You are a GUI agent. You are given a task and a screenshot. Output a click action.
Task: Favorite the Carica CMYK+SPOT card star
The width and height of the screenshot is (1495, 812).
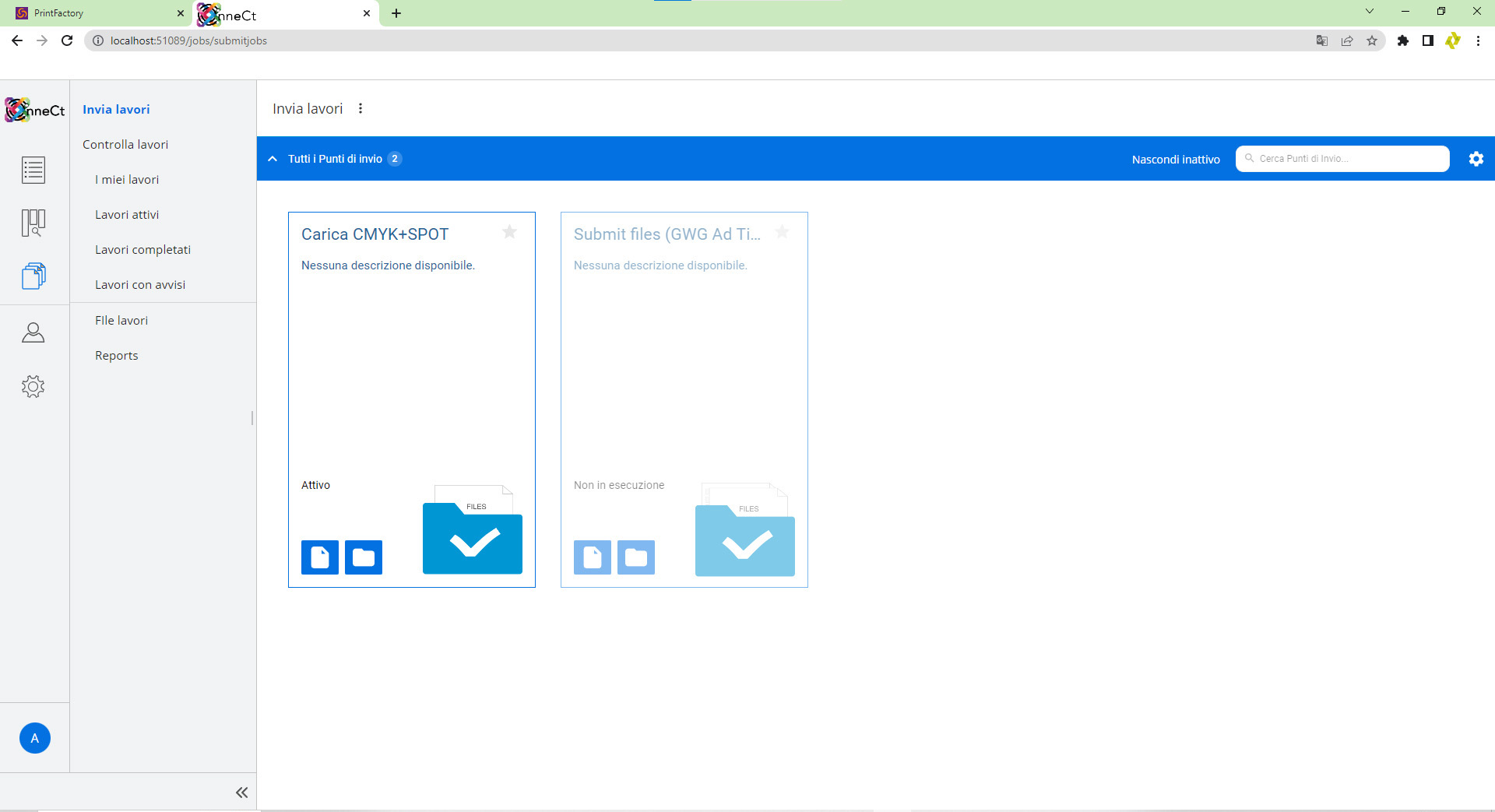(510, 232)
